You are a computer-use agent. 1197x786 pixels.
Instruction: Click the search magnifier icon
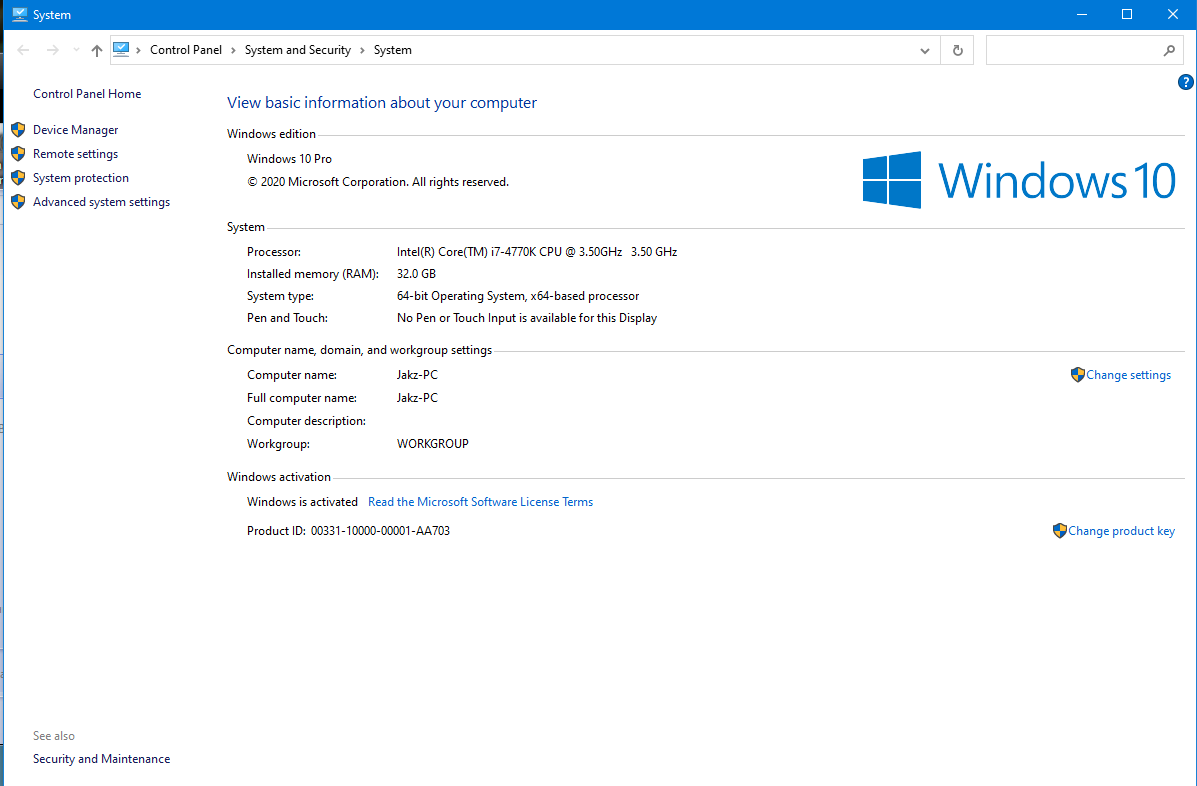coord(1169,50)
